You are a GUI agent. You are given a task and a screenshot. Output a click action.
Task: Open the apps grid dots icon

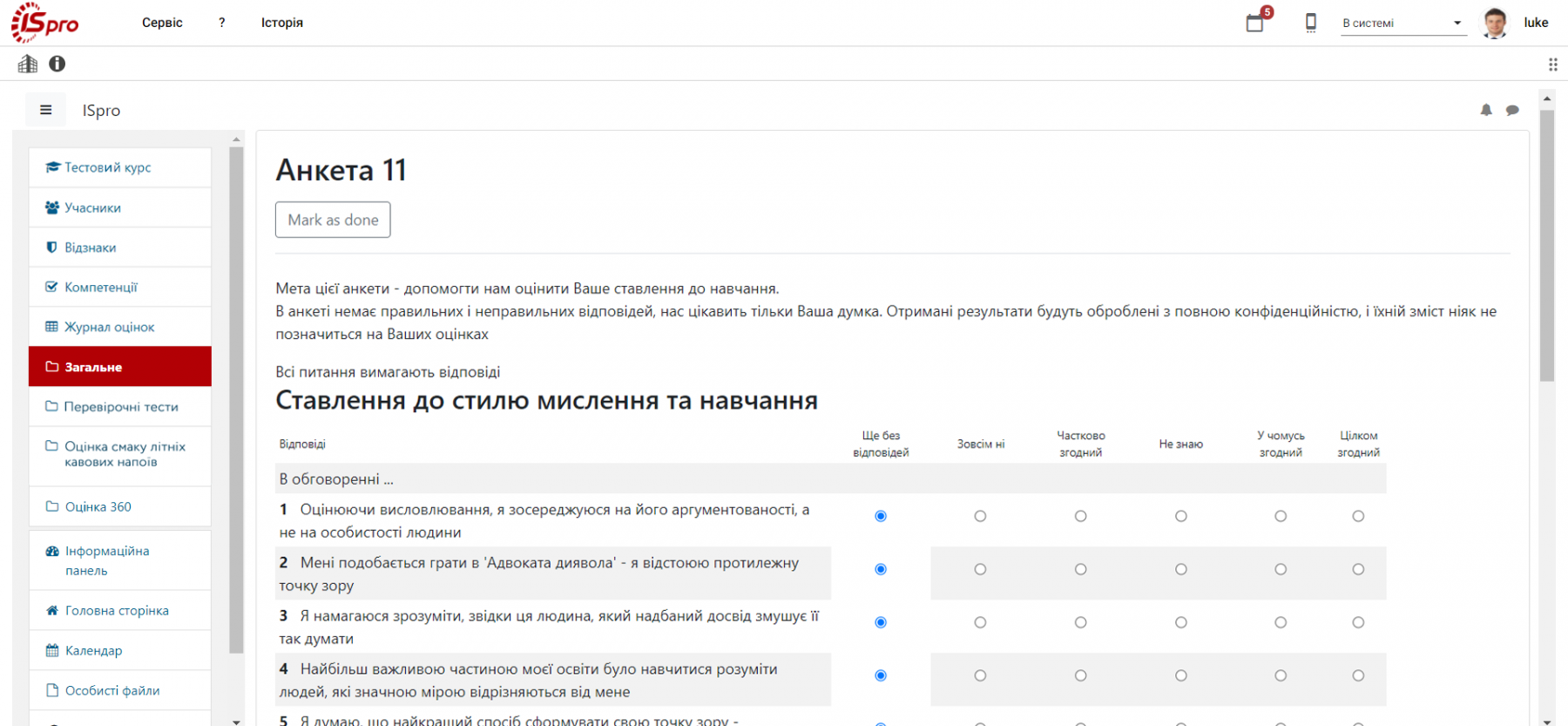(1552, 64)
